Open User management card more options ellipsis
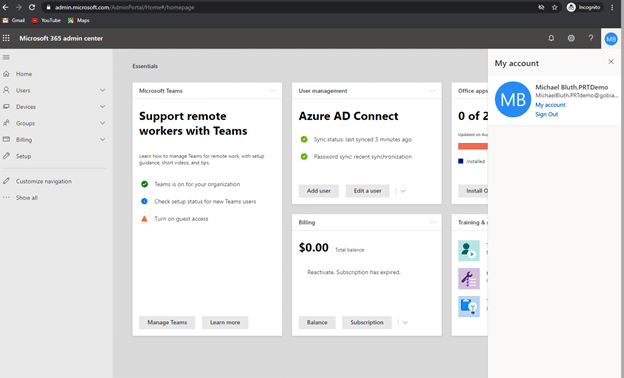 click(433, 91)
